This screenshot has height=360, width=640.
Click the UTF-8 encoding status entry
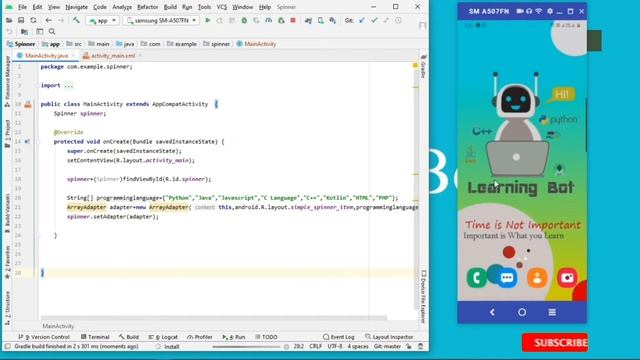[335, 347]
